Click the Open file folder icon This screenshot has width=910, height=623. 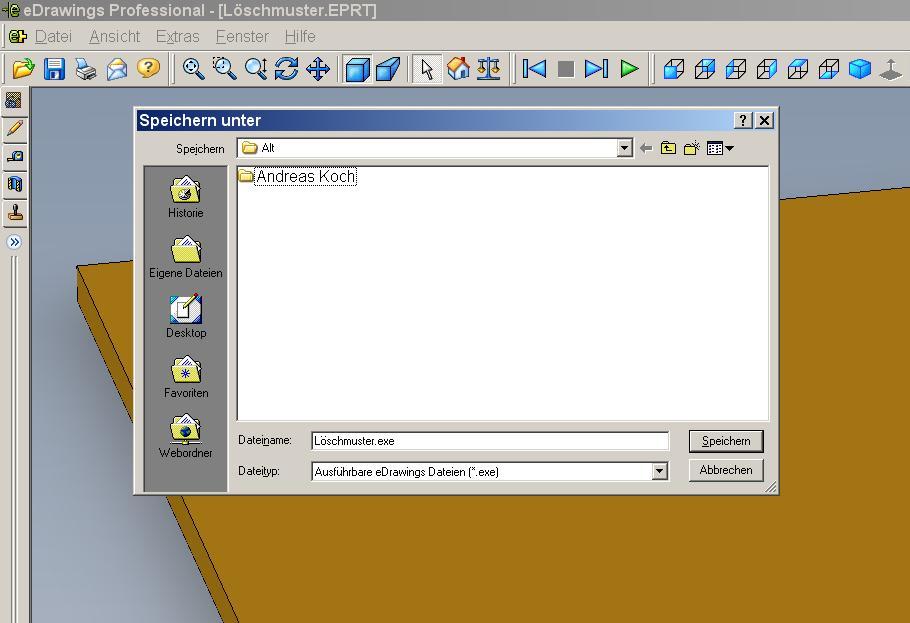click(23, 69)
